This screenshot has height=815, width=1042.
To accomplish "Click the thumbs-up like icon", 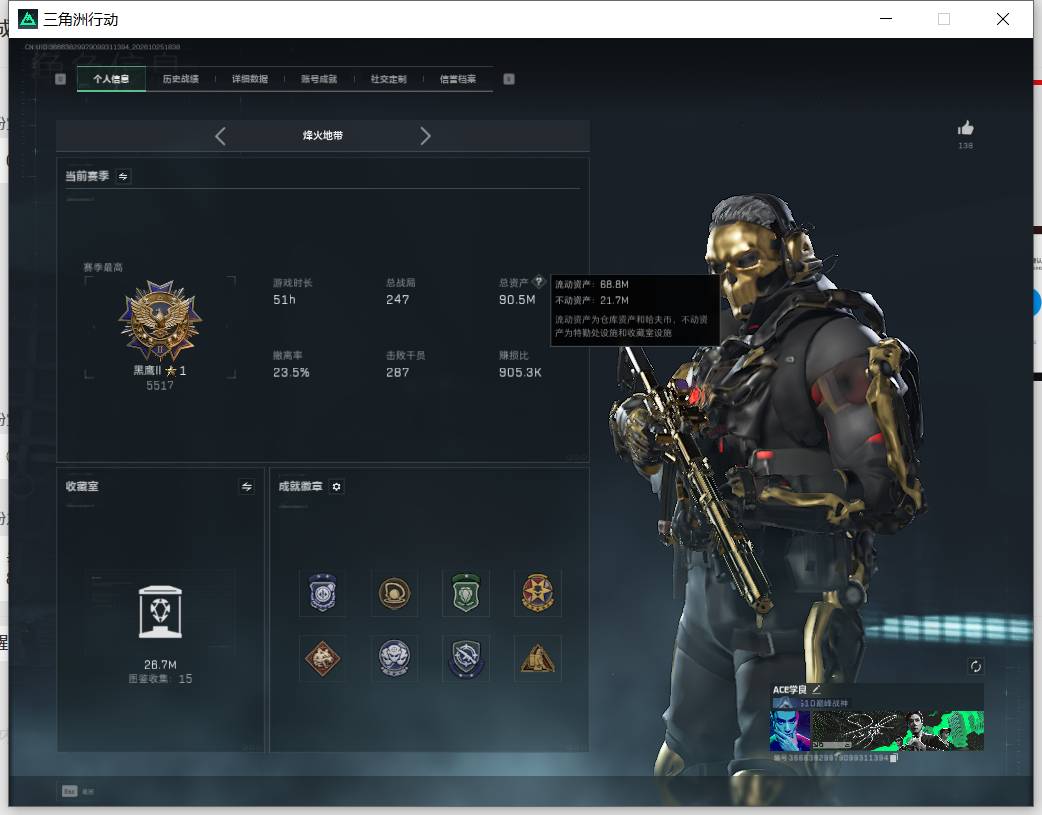I will [x=966, y=128].
